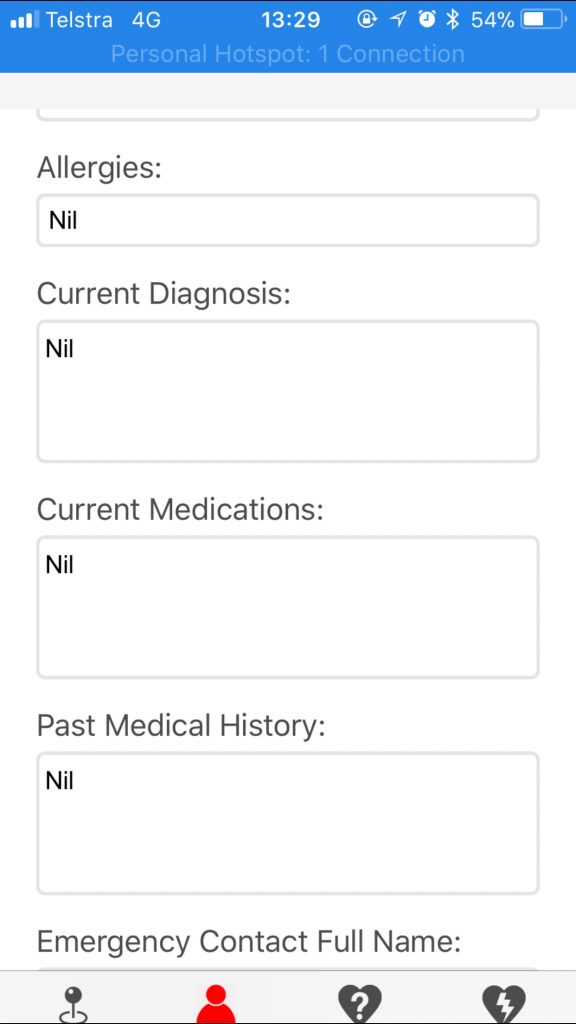Edit the Current Medications text box
Screen dimensions: 576x1024
pyautogui.click(x=288, y=607)
